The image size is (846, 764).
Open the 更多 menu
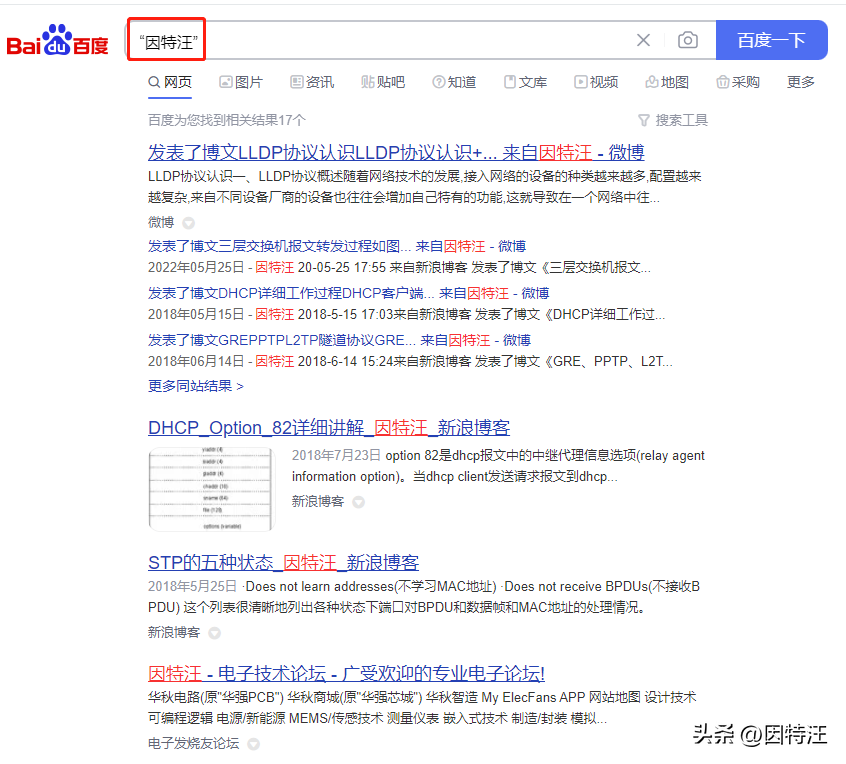click(800, 82)
